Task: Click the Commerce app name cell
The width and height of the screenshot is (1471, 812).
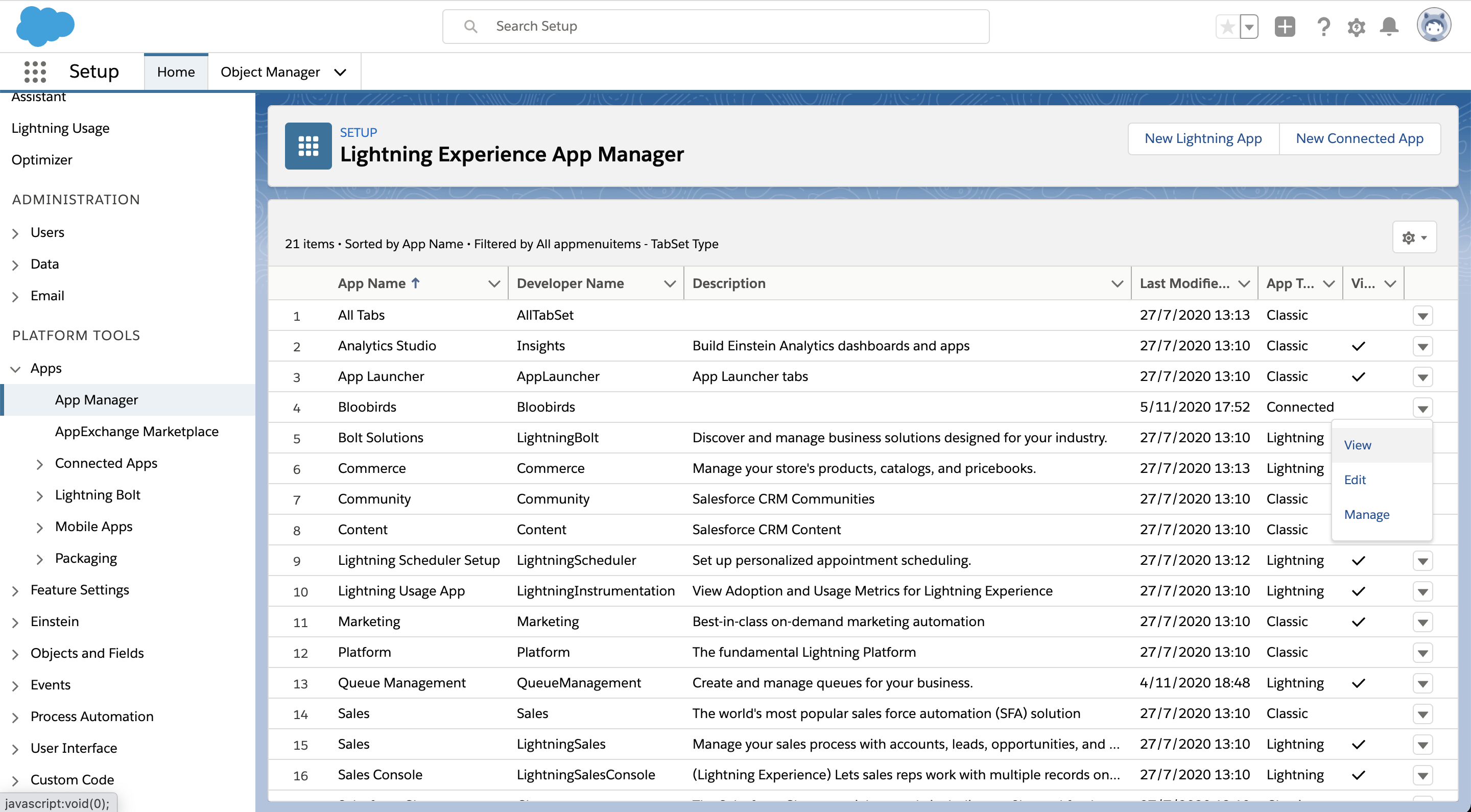Action: [372, 468]
